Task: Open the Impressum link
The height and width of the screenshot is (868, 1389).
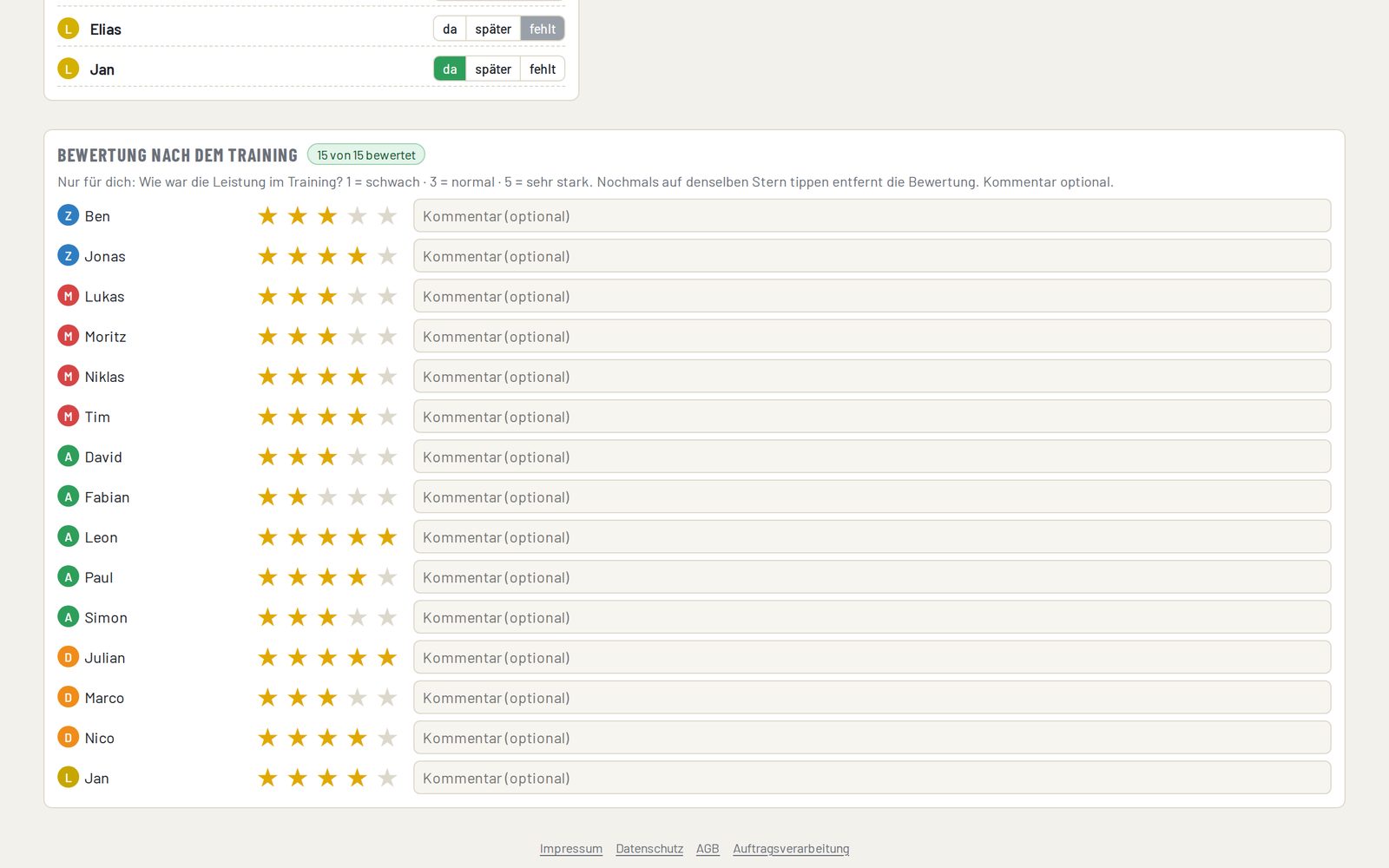Action: click(x=571, y=849)
